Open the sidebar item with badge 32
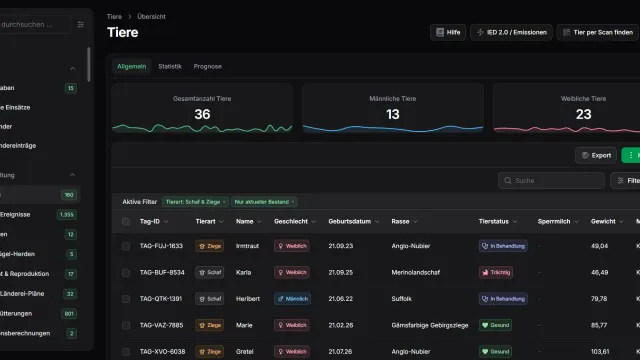The width and height of the screenshot is (640, 360). (x=39, y=294)
